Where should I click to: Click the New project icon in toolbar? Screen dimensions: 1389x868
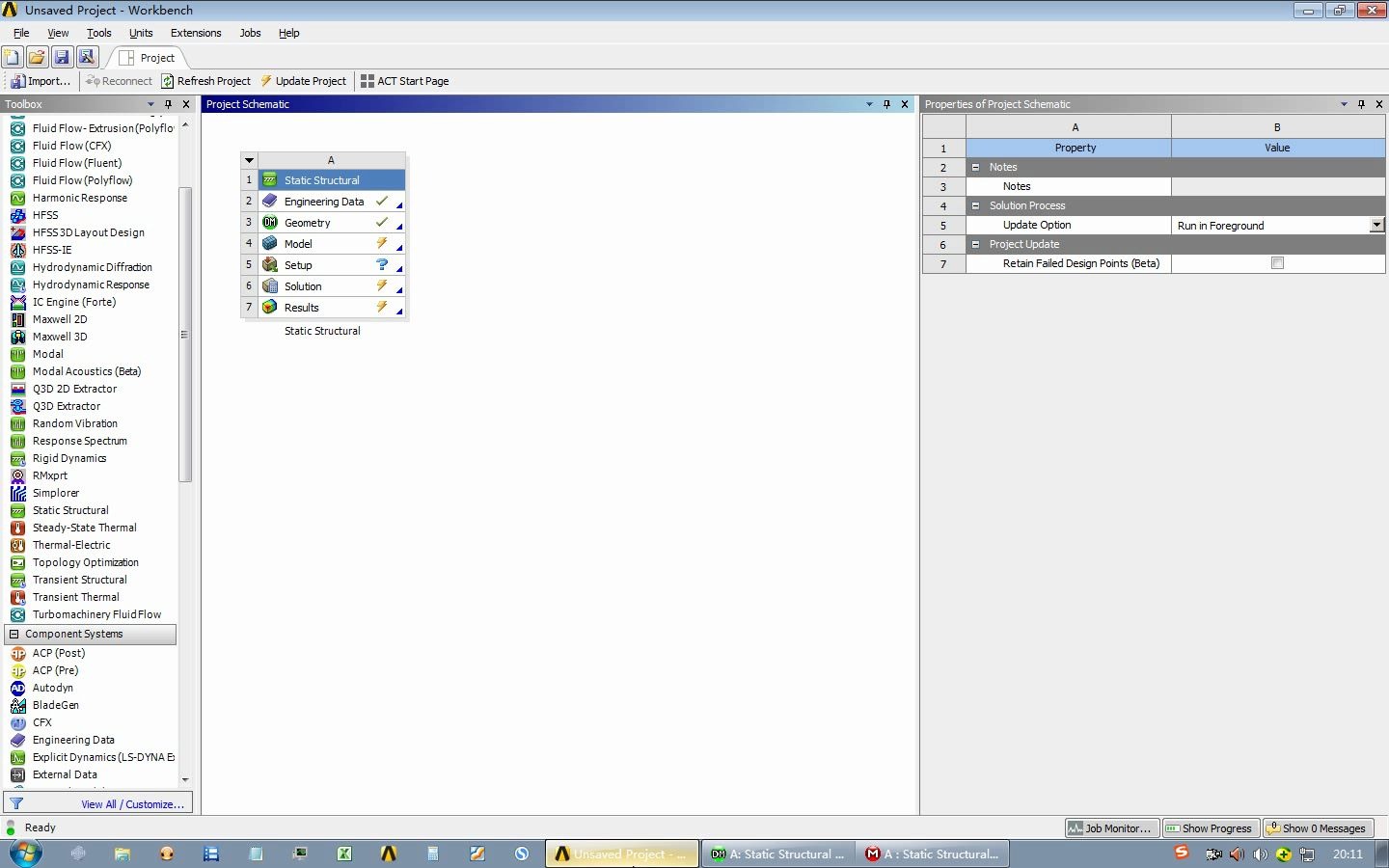click(x=13, y=57)
